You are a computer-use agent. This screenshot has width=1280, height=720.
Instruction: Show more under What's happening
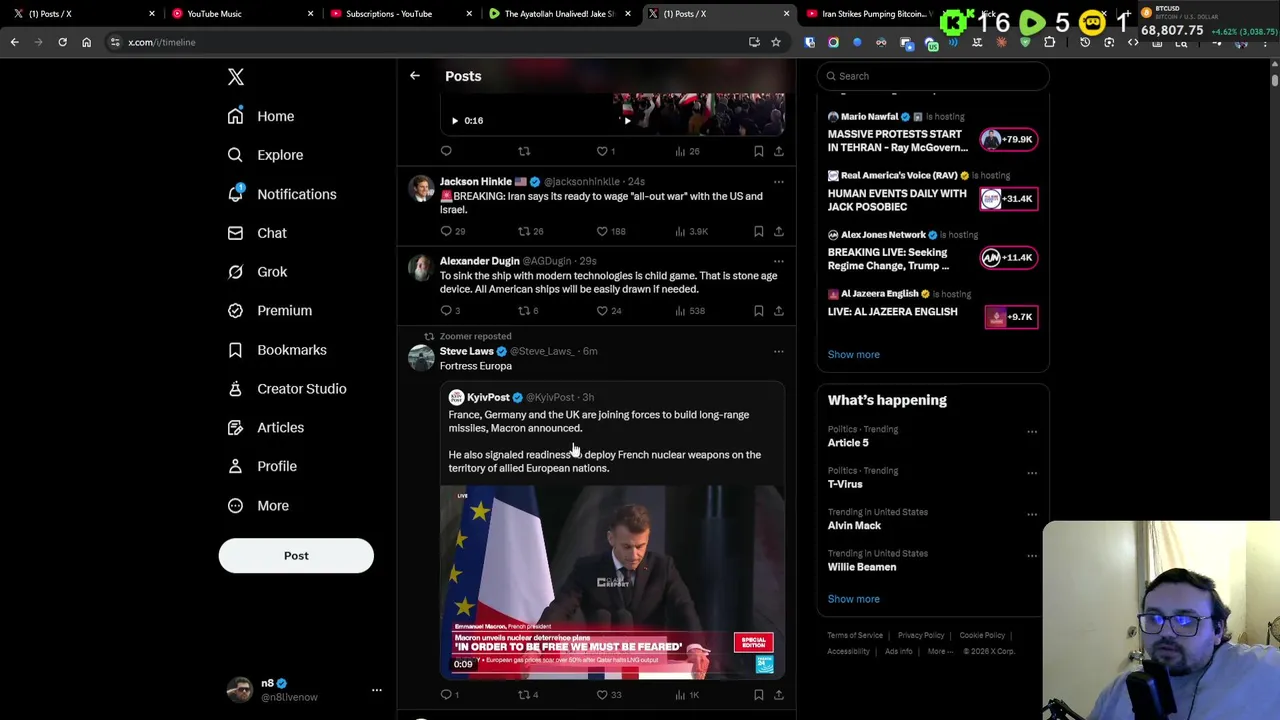coord(853,599)
